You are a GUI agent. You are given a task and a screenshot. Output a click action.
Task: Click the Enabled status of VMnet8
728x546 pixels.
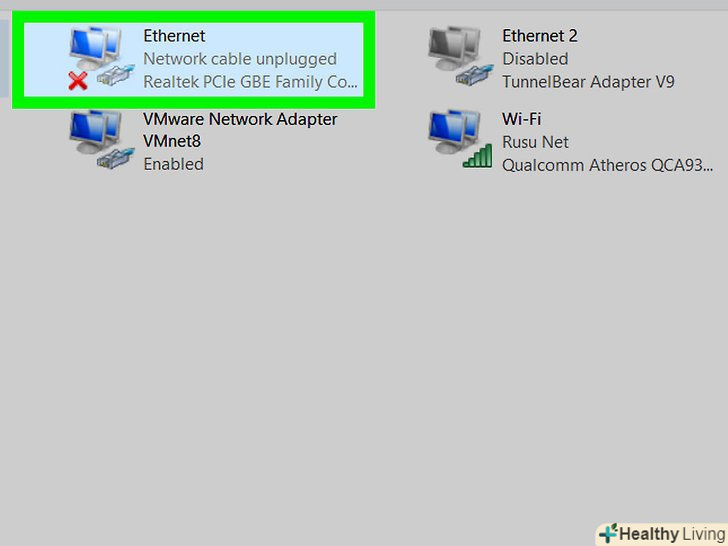[x=173, y=164]
